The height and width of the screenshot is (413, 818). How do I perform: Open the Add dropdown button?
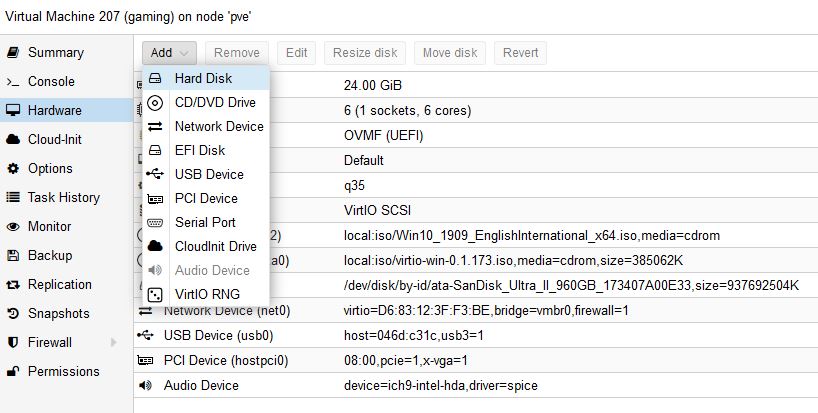click(169, 53)
